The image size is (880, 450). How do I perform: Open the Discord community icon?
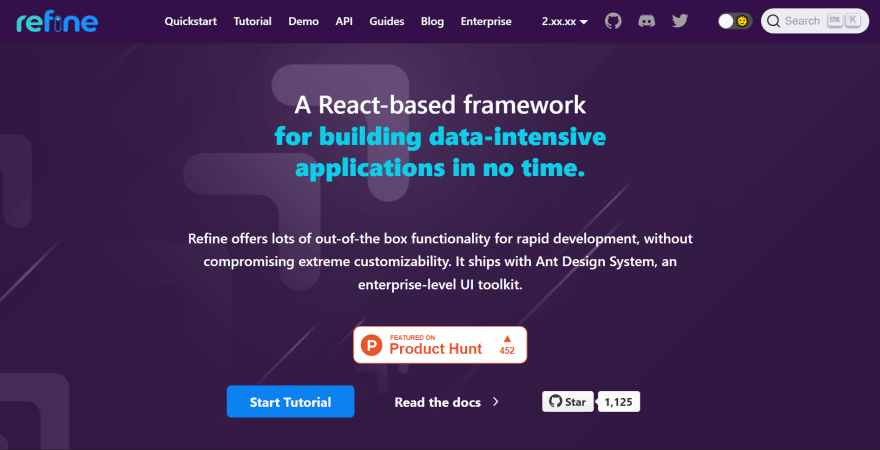pos(647,21)
